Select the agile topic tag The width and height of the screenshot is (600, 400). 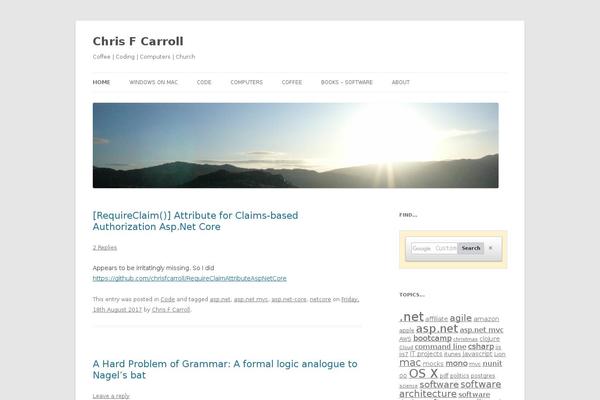[x=460, y=318]
